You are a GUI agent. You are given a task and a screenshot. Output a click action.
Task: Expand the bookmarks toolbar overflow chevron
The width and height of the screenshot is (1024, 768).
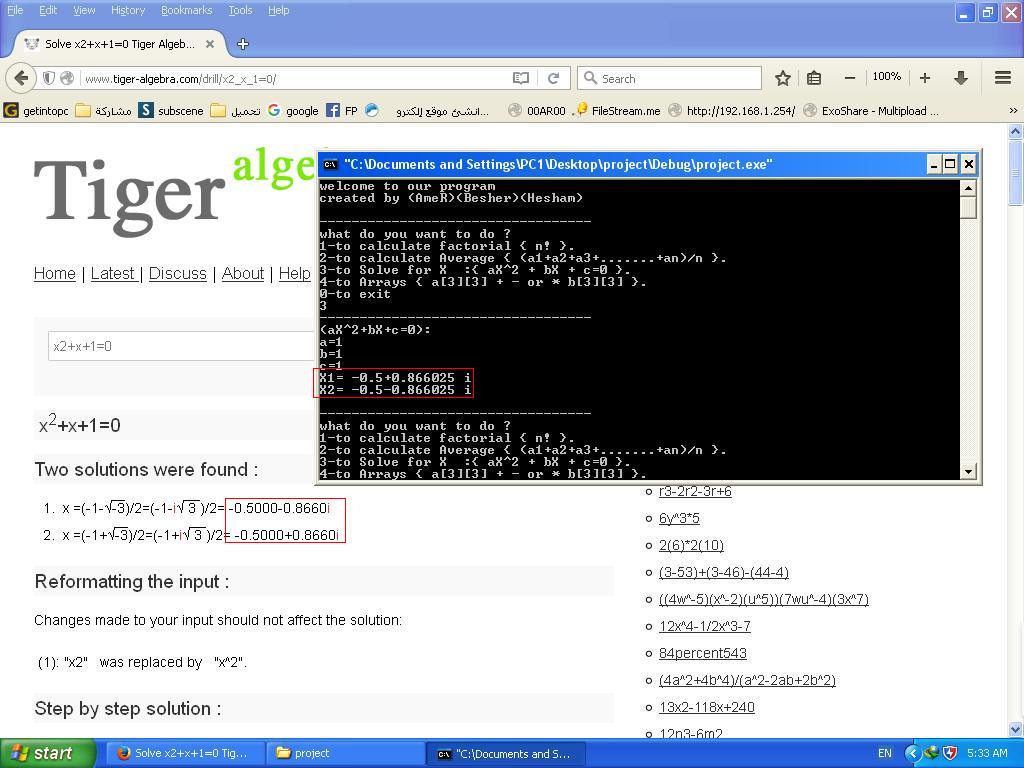coord(1012,111)
